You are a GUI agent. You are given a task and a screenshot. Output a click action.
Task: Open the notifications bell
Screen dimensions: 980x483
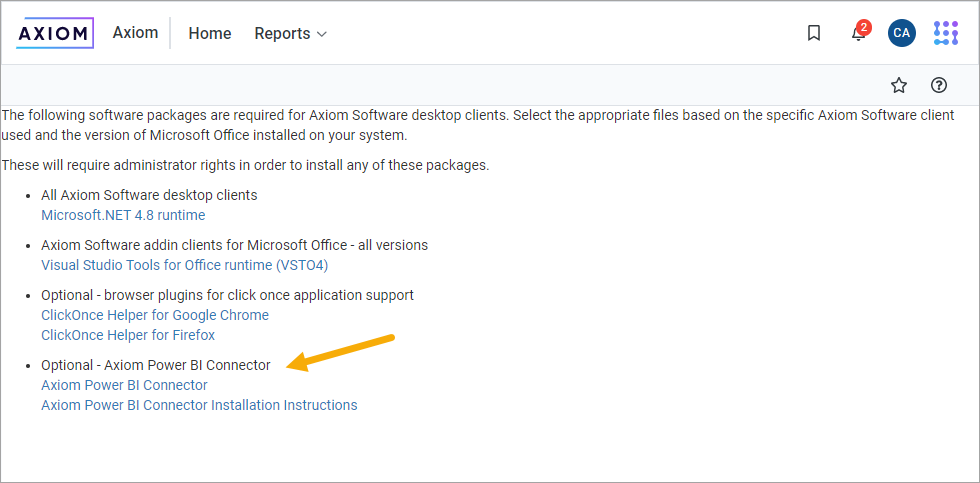(x=857, y=34)
